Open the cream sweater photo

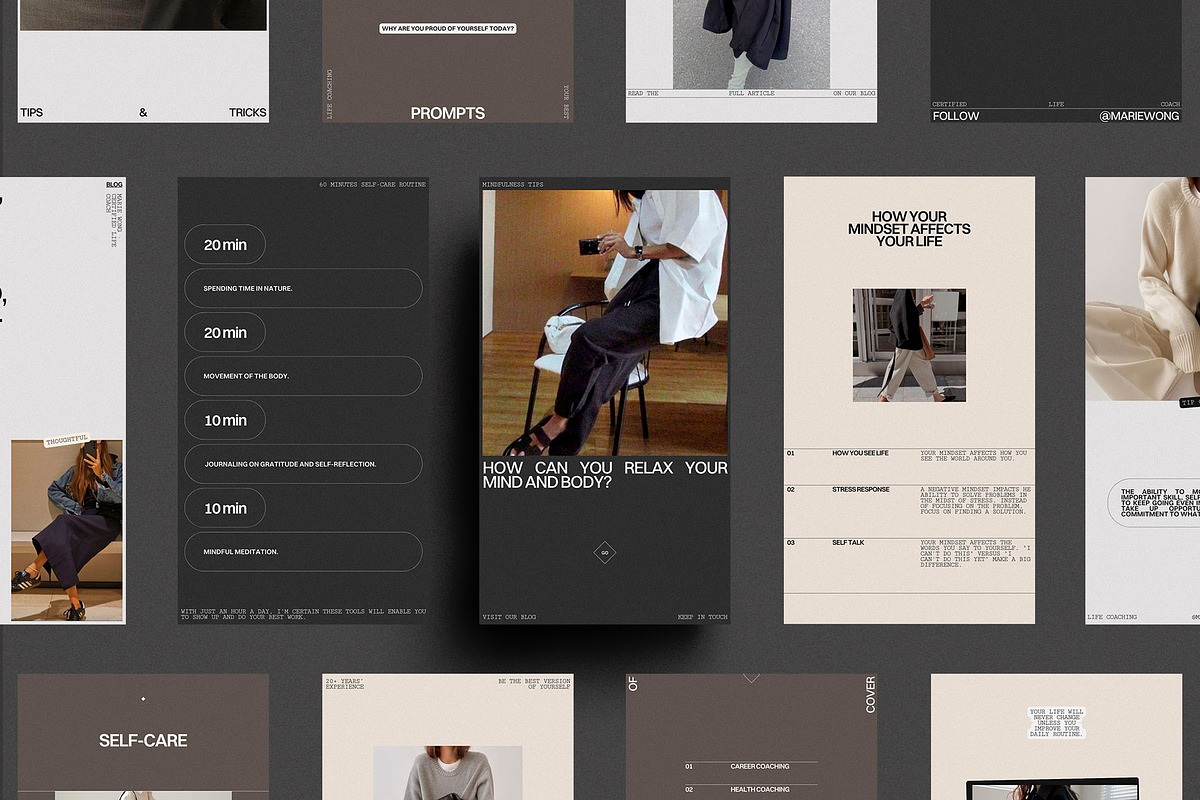click(x=1143, y=289)
